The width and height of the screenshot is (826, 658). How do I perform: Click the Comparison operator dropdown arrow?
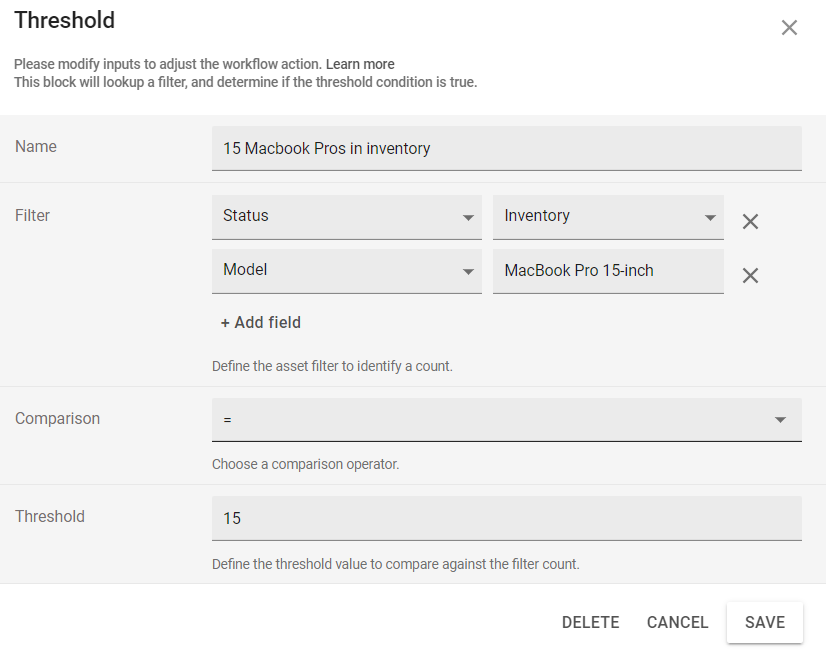[780, 420]
